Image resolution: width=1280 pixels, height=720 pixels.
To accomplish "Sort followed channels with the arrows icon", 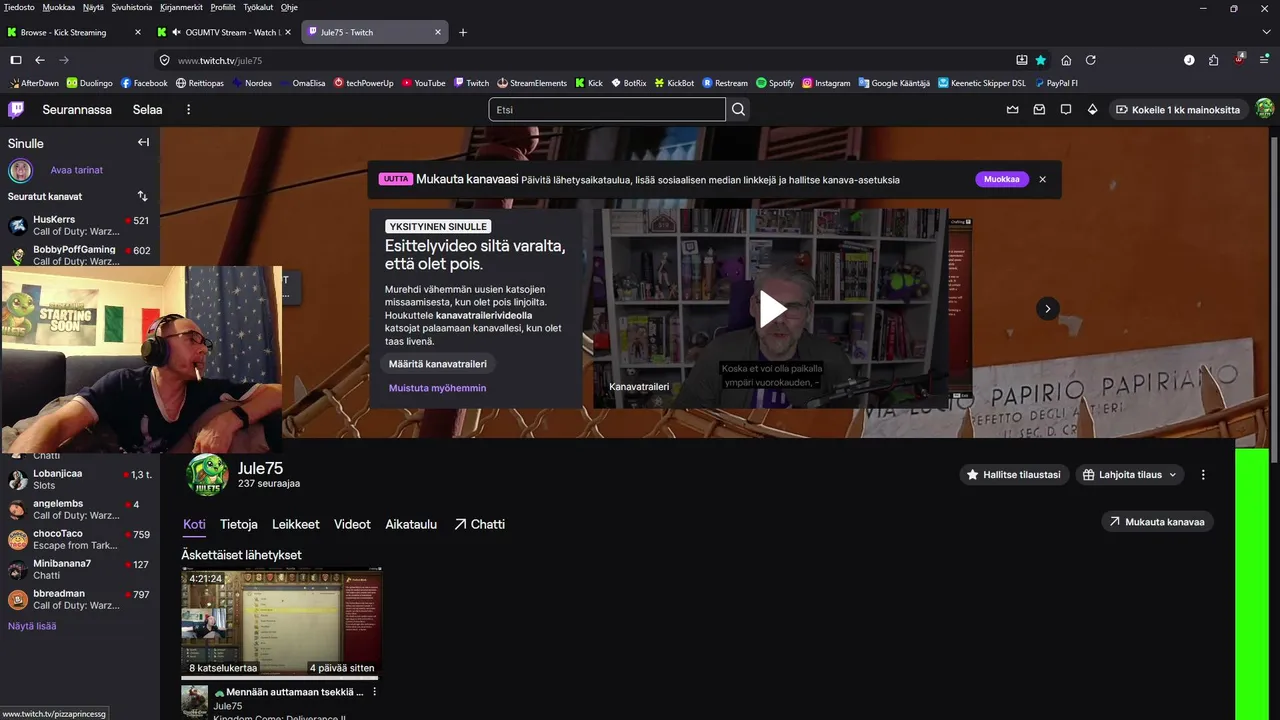I will point(142,196).
